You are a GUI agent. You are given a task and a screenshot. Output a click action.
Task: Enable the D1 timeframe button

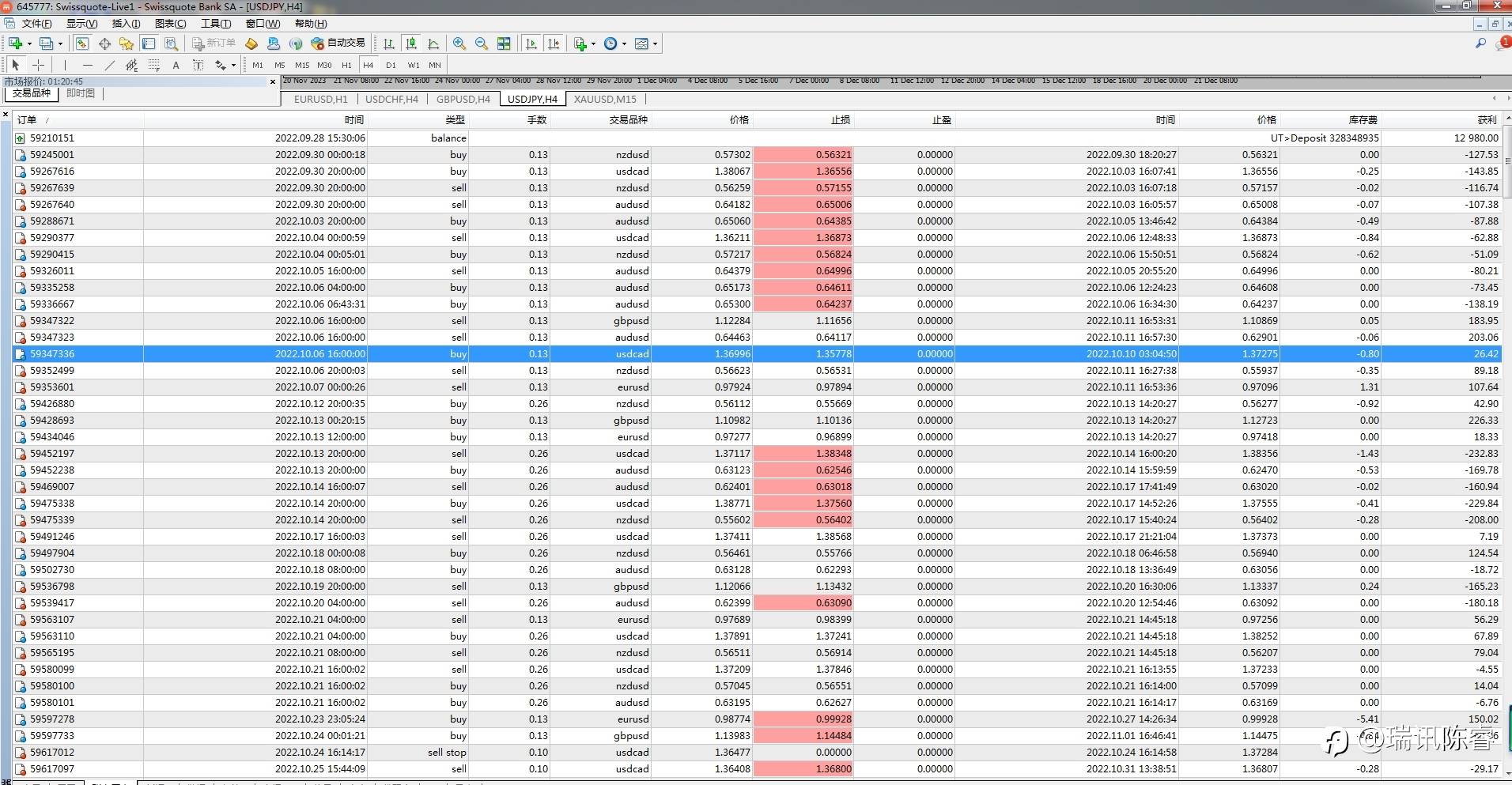391,65
